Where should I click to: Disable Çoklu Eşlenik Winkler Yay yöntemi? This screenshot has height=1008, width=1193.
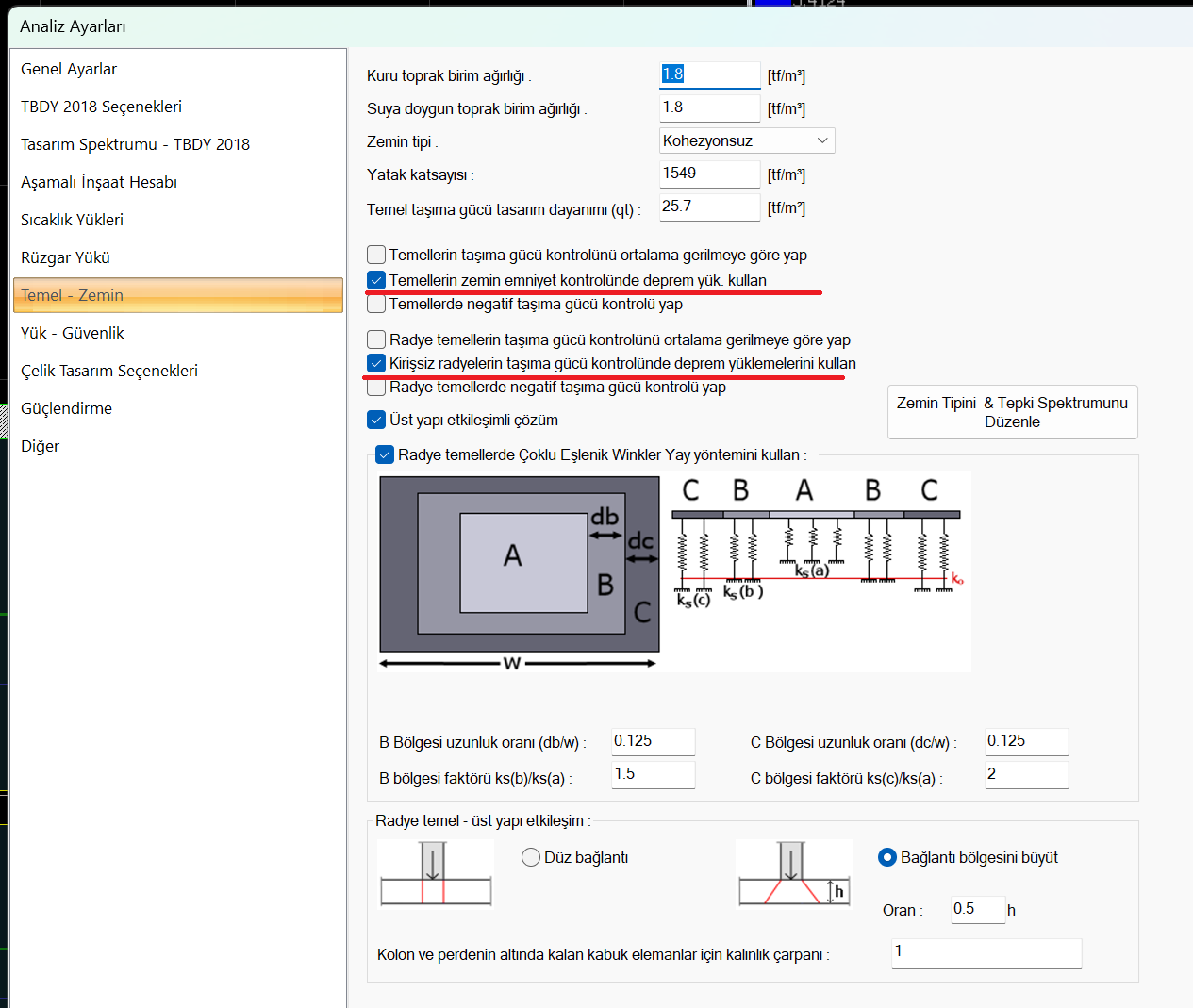tap(385, 454)
